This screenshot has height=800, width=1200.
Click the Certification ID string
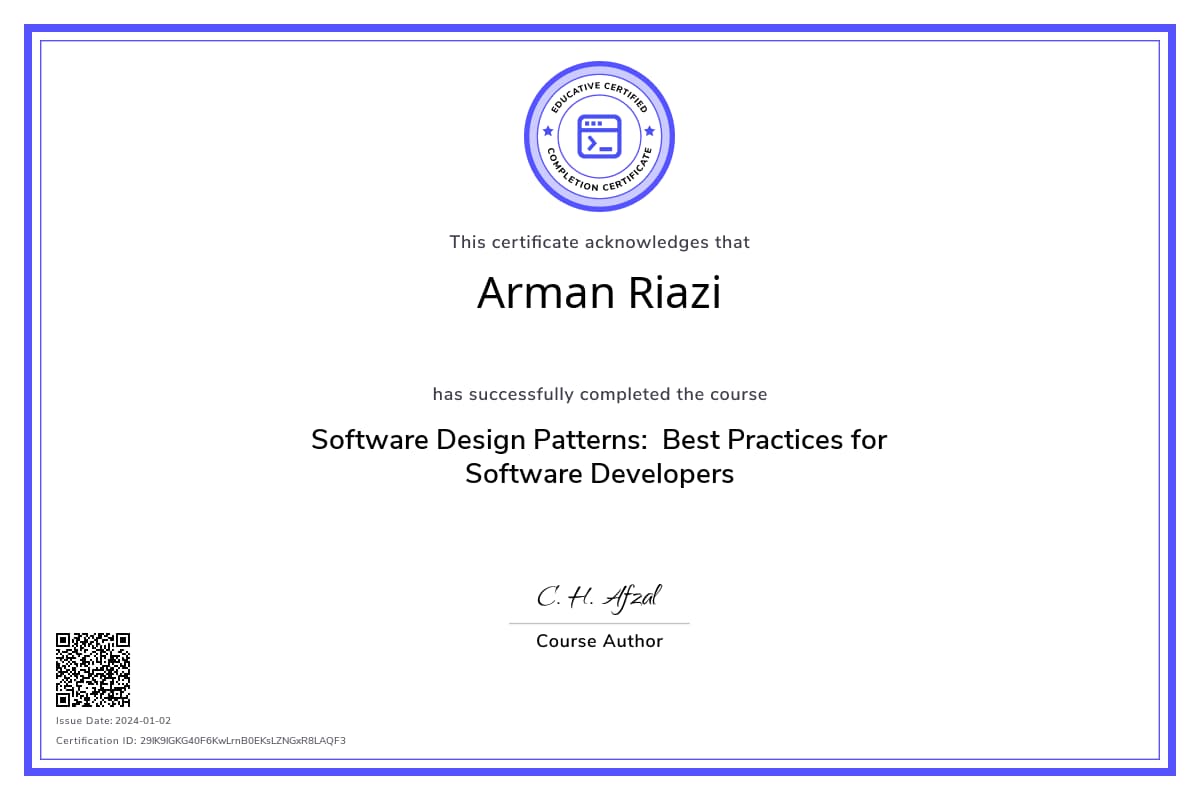coord(200,740)
